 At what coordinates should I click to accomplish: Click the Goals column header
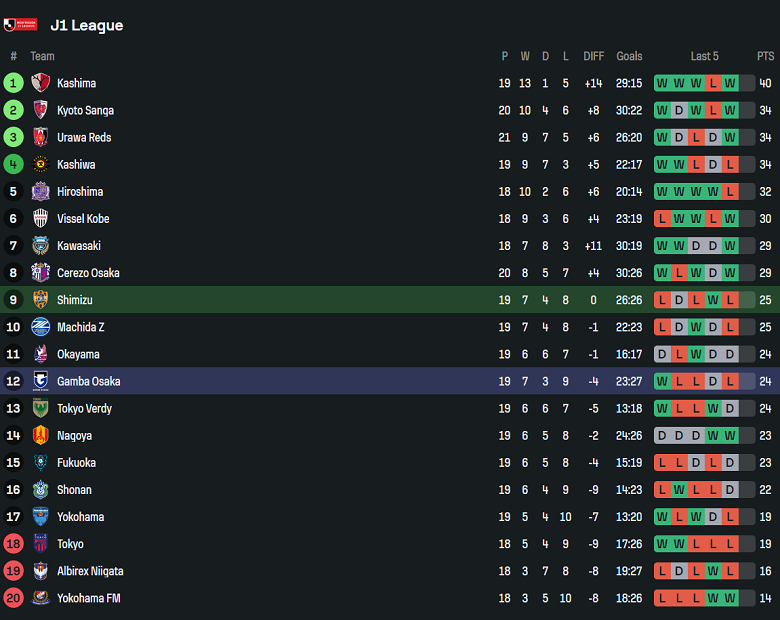[x=629, y=56]
